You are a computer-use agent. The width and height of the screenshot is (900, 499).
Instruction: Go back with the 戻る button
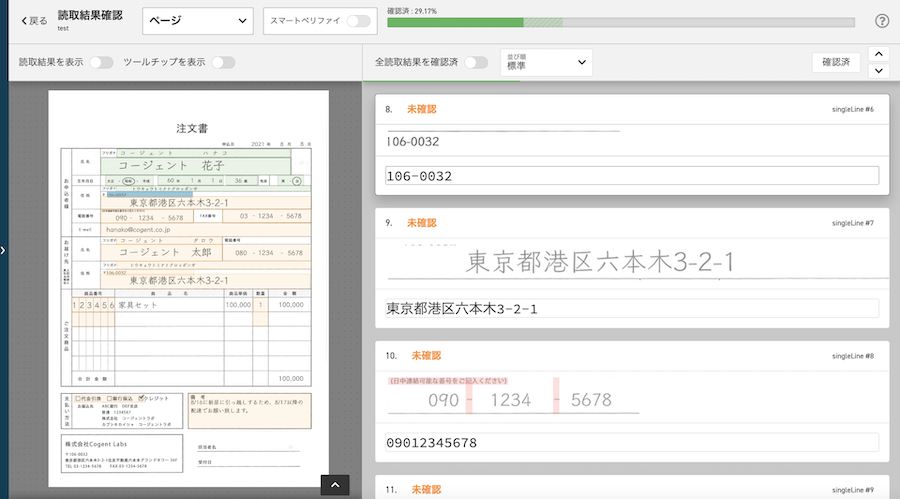34,21
